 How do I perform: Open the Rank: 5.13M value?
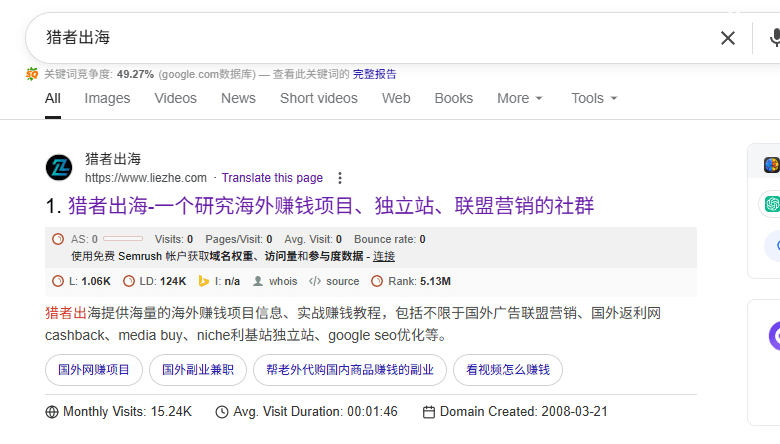click(419, 281)
